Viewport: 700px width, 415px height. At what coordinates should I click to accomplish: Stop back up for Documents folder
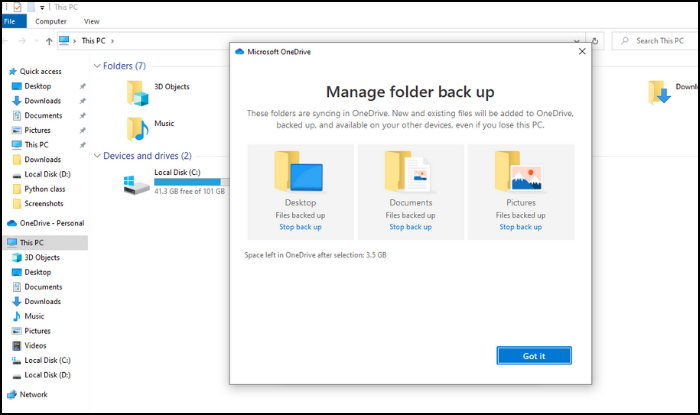410,227
